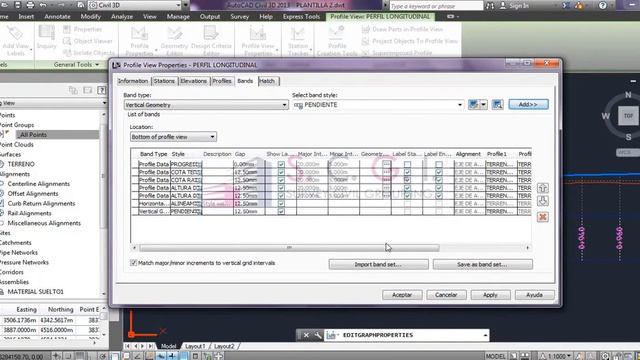Toggle Label Start checkbox for PROGRESI row

[407, 164]
